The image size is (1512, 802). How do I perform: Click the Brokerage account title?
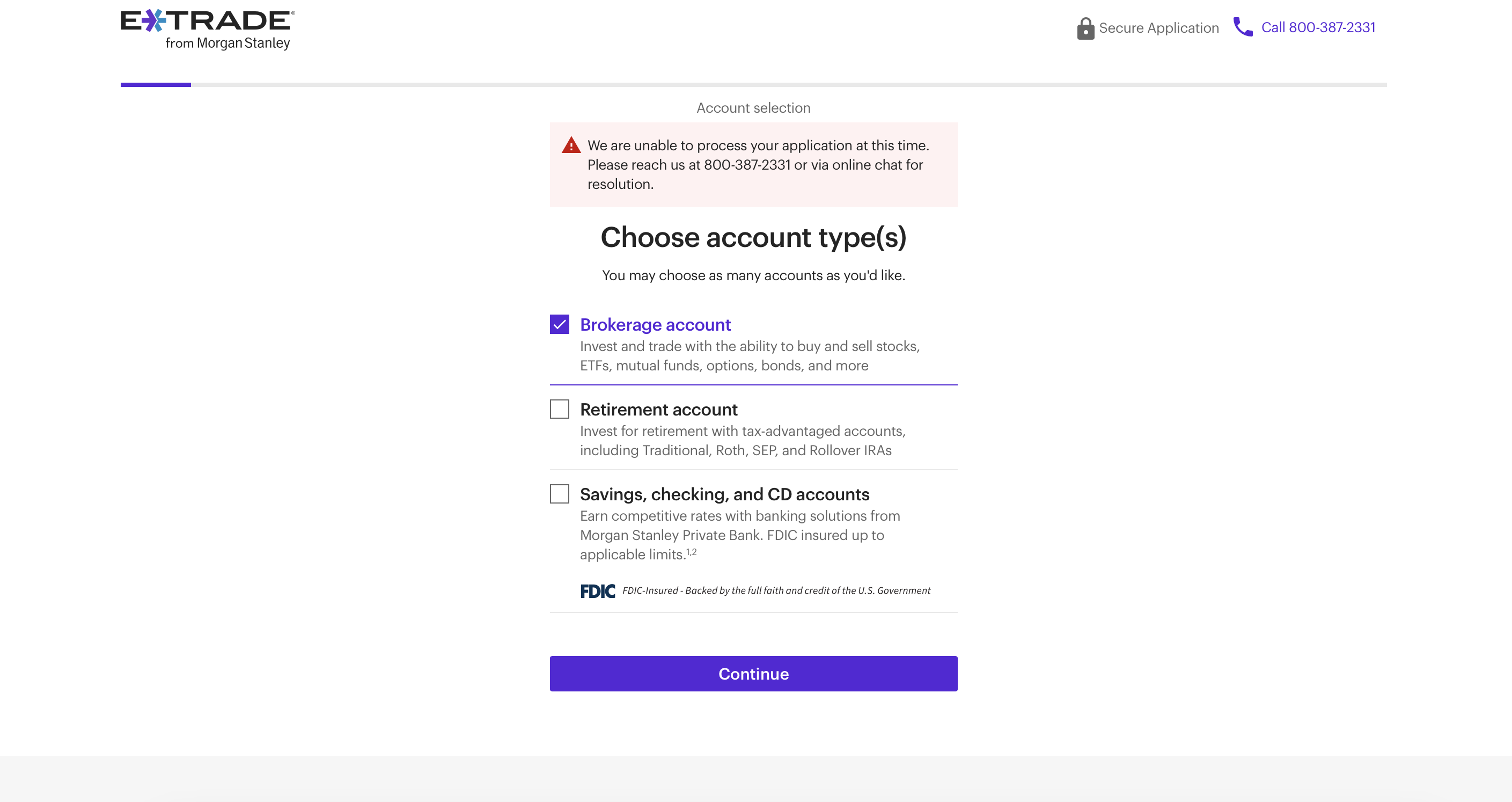655,325
